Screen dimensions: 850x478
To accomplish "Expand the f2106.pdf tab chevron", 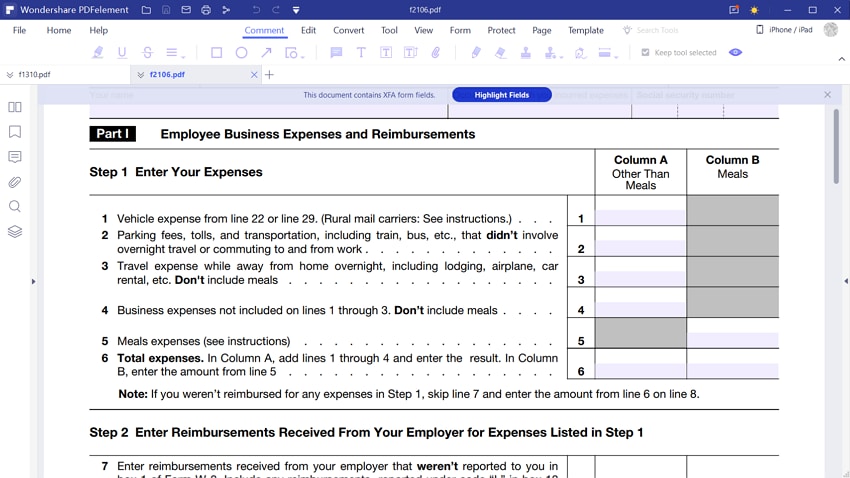I will point(140,75).
